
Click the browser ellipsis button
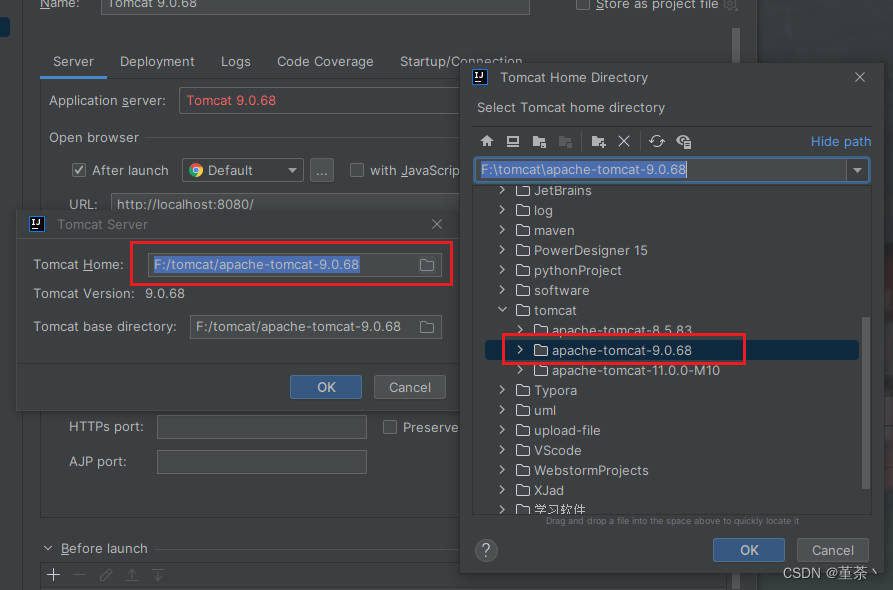point(322,170)
